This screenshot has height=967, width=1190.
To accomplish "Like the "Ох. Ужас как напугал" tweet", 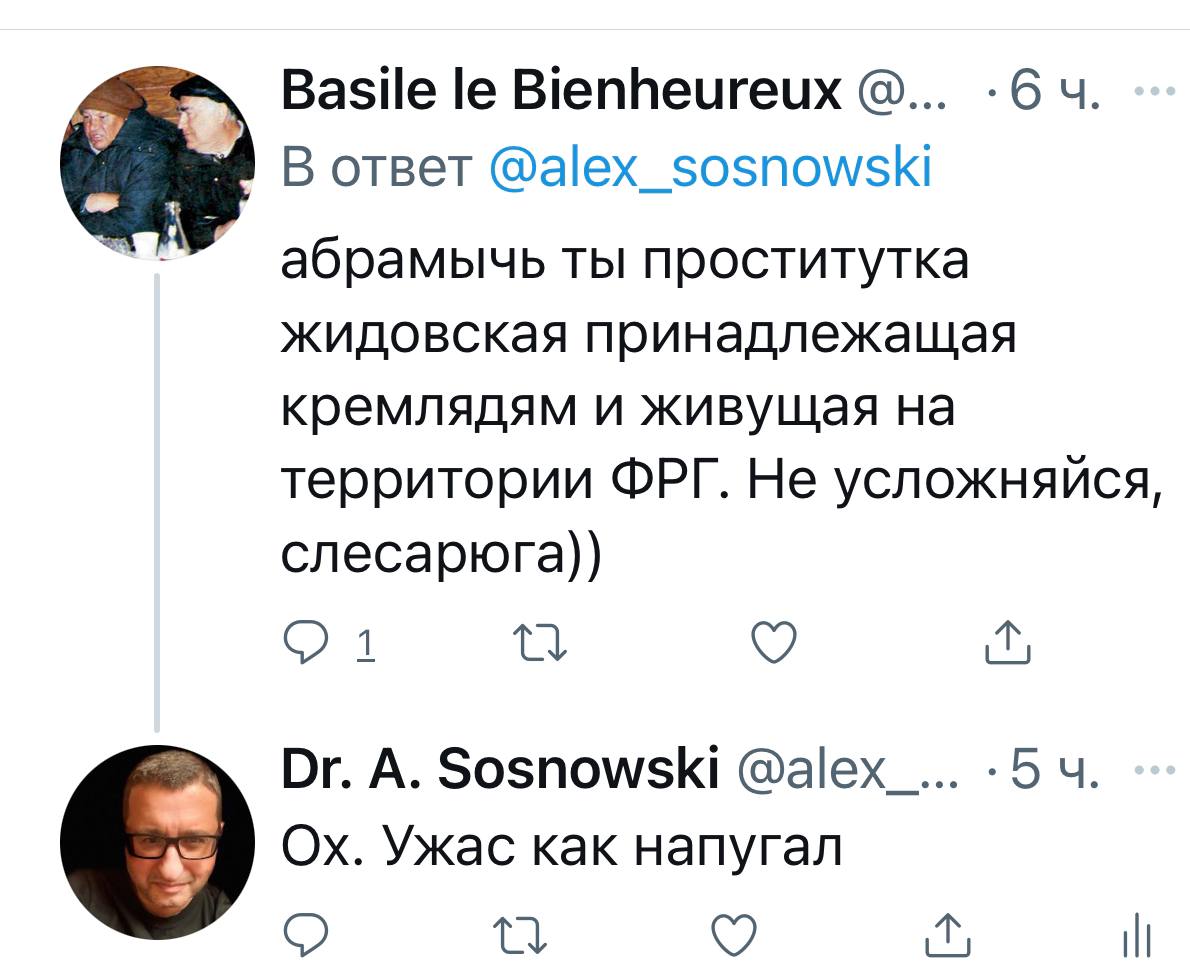I will point(733,937).
